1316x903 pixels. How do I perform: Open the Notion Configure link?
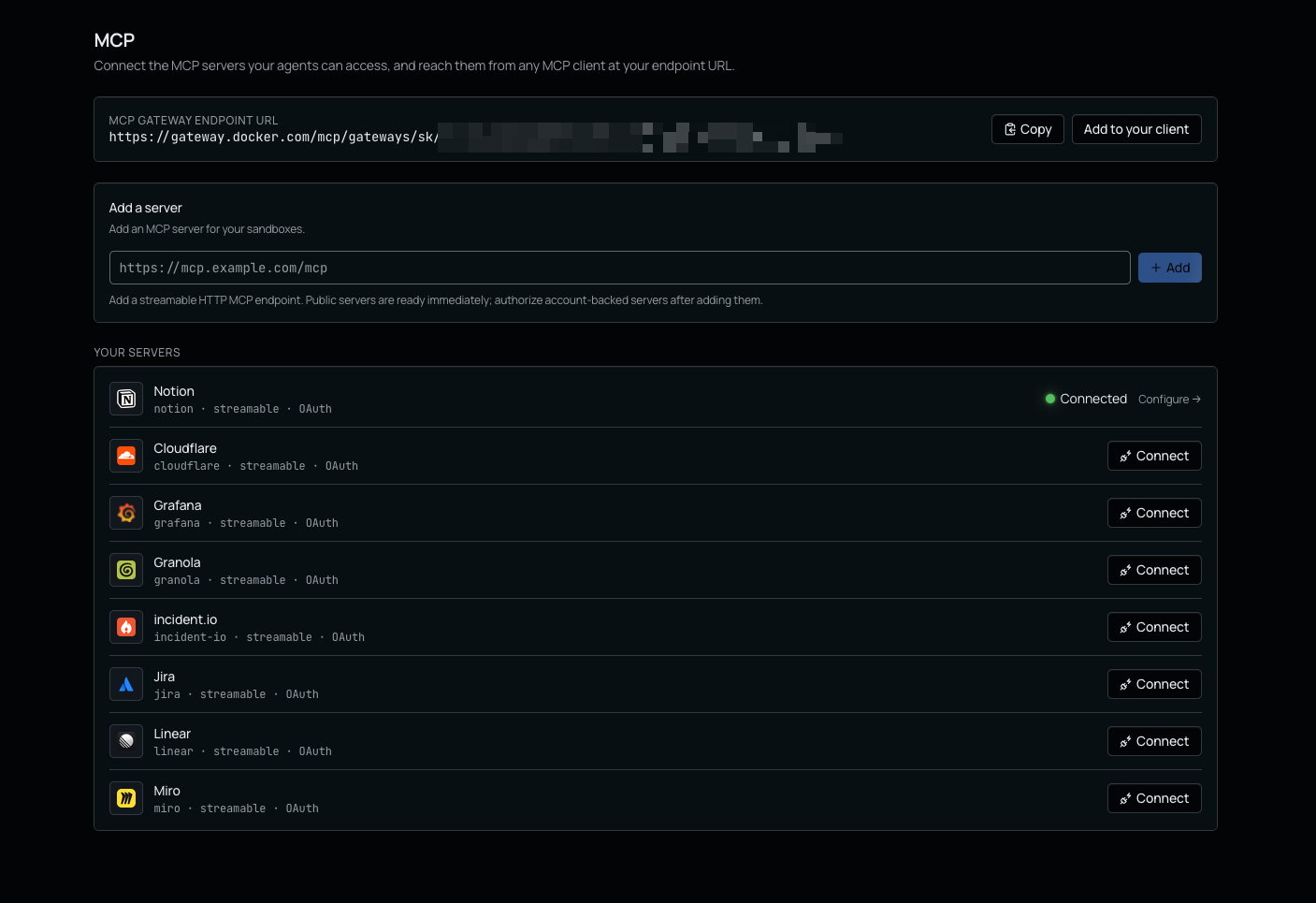(x=1169, y=400)
